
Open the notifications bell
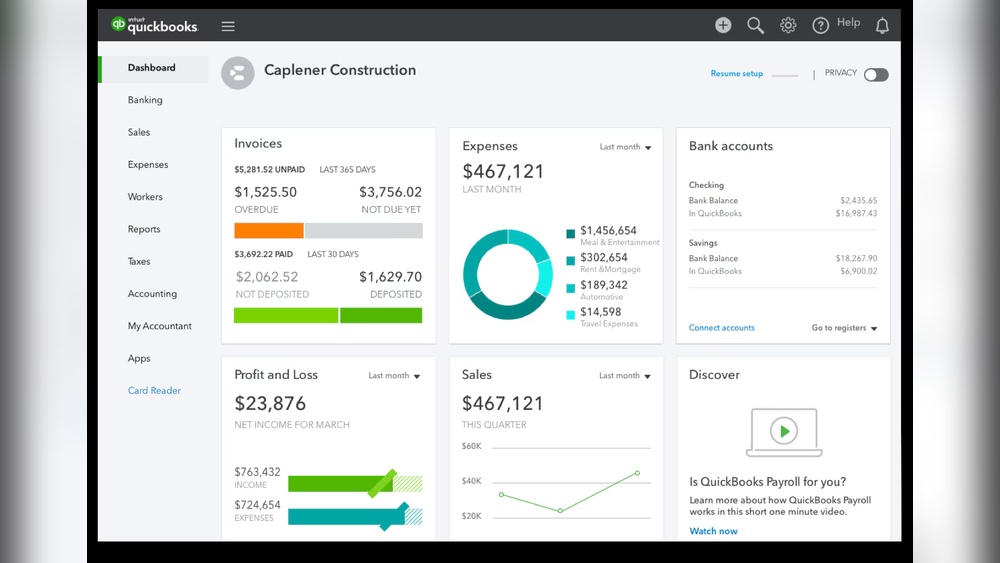(x=882, y=26)
